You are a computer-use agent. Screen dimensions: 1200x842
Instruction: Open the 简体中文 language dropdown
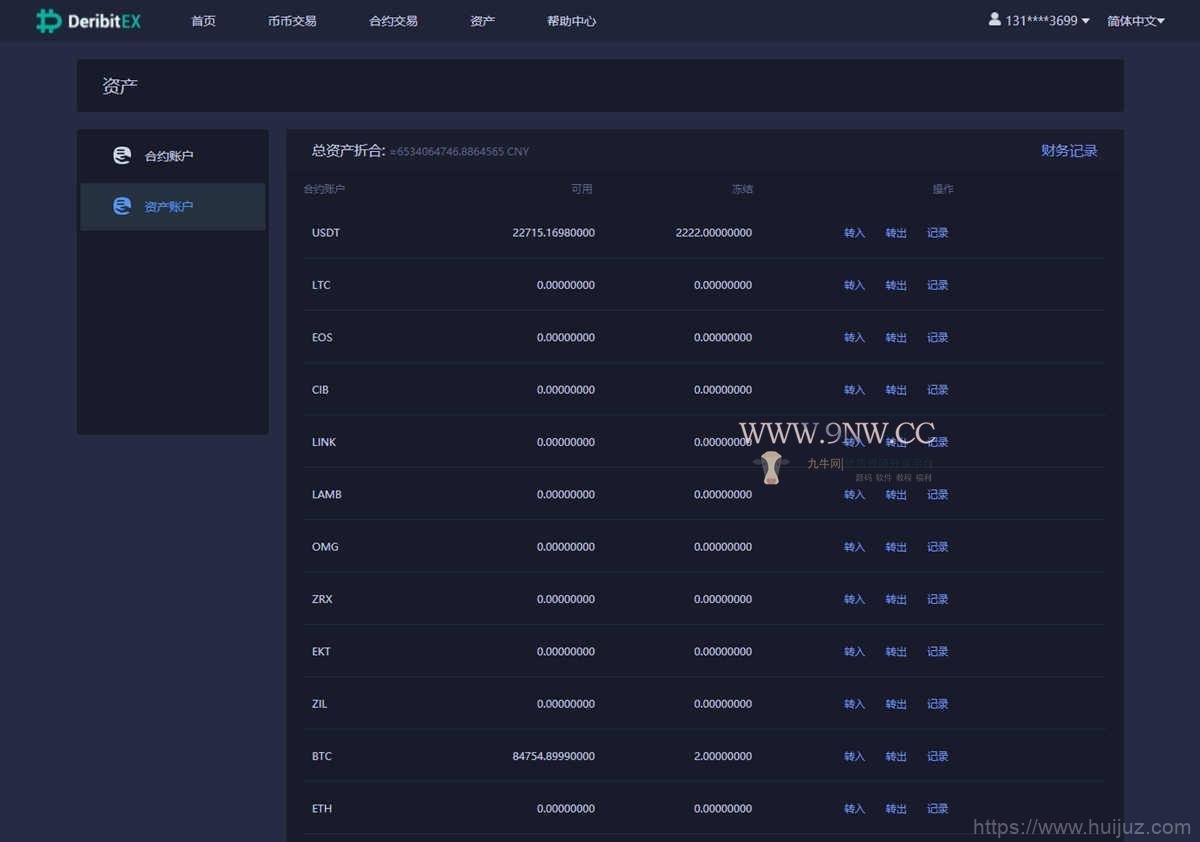[1136, 20]
